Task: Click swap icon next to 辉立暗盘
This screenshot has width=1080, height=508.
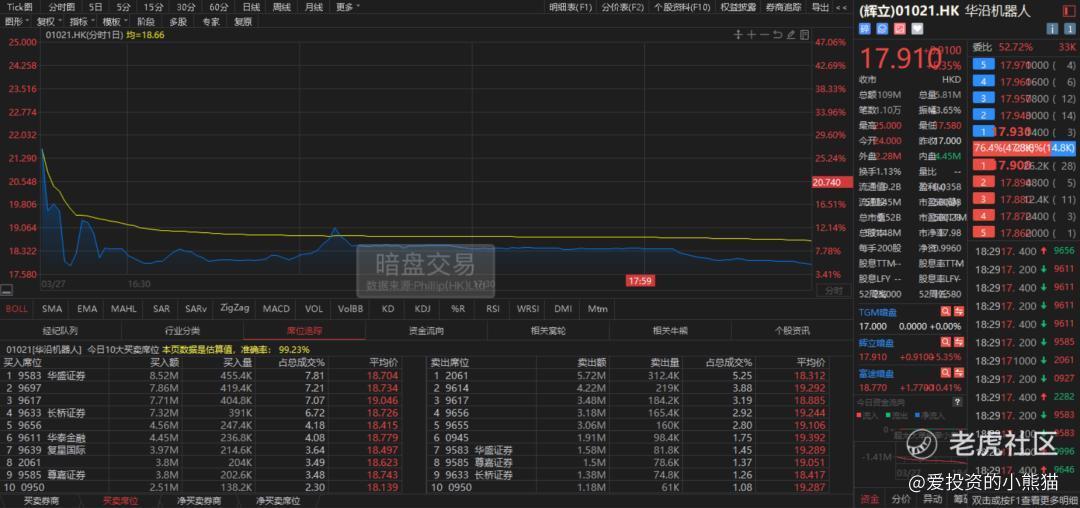Action: (x=958, y=343)
